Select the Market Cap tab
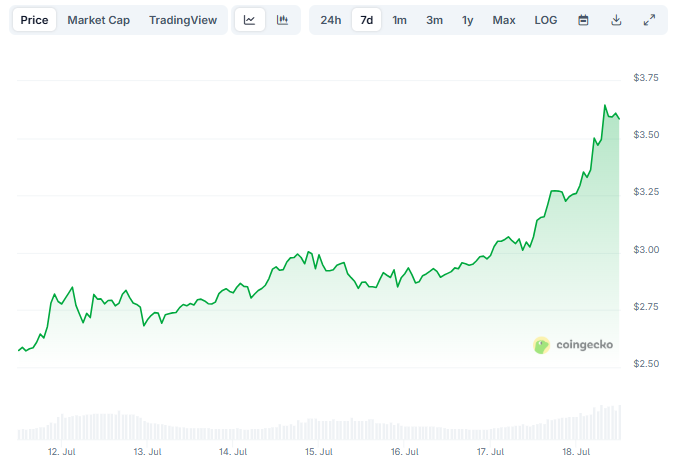 click(99, 20)
